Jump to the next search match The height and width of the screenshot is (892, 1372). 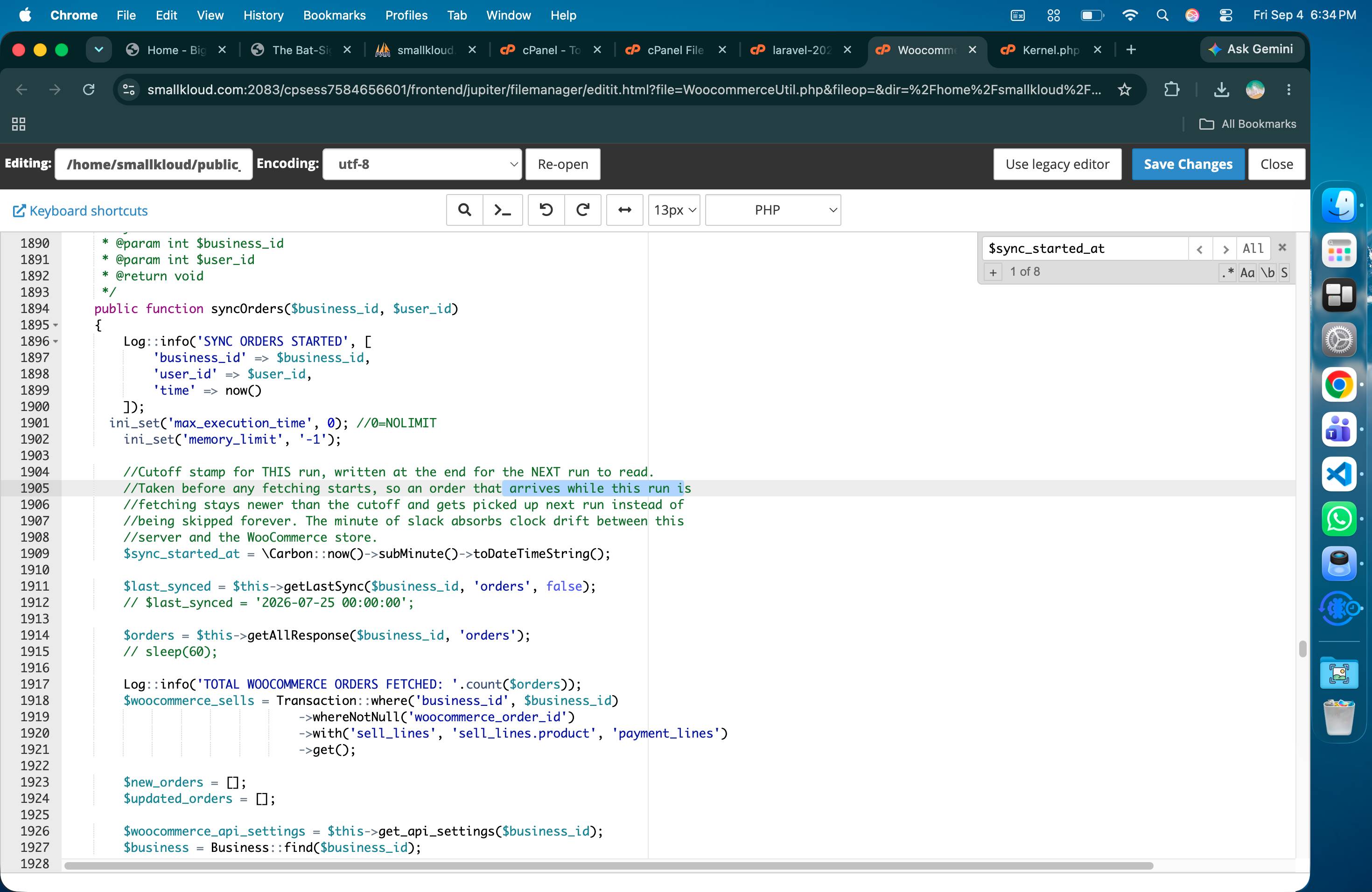coord(1225,248)
